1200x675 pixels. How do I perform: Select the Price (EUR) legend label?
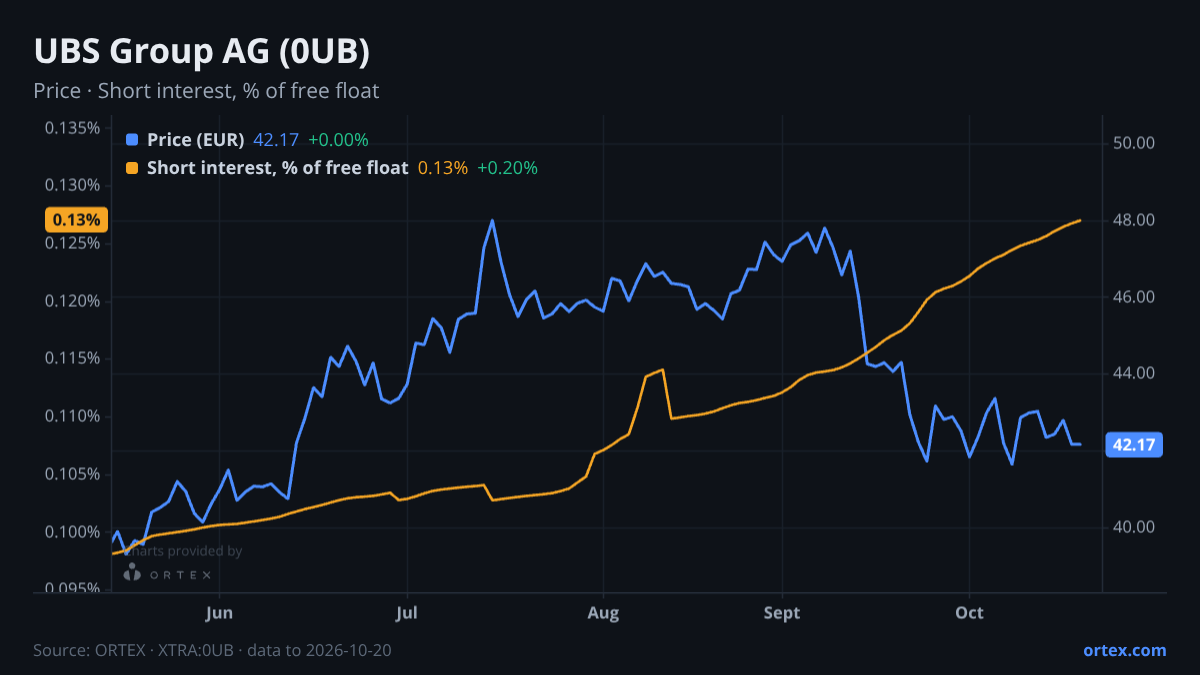point(195,140)
